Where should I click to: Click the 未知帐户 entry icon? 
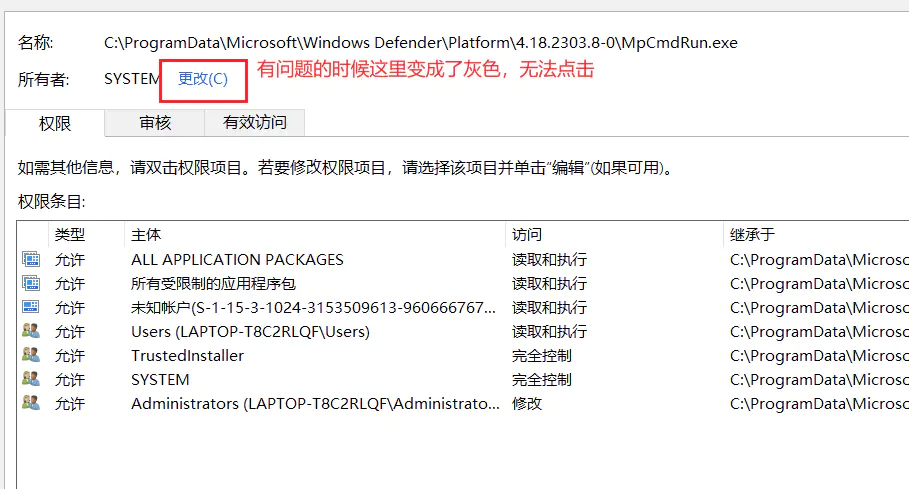31,307
